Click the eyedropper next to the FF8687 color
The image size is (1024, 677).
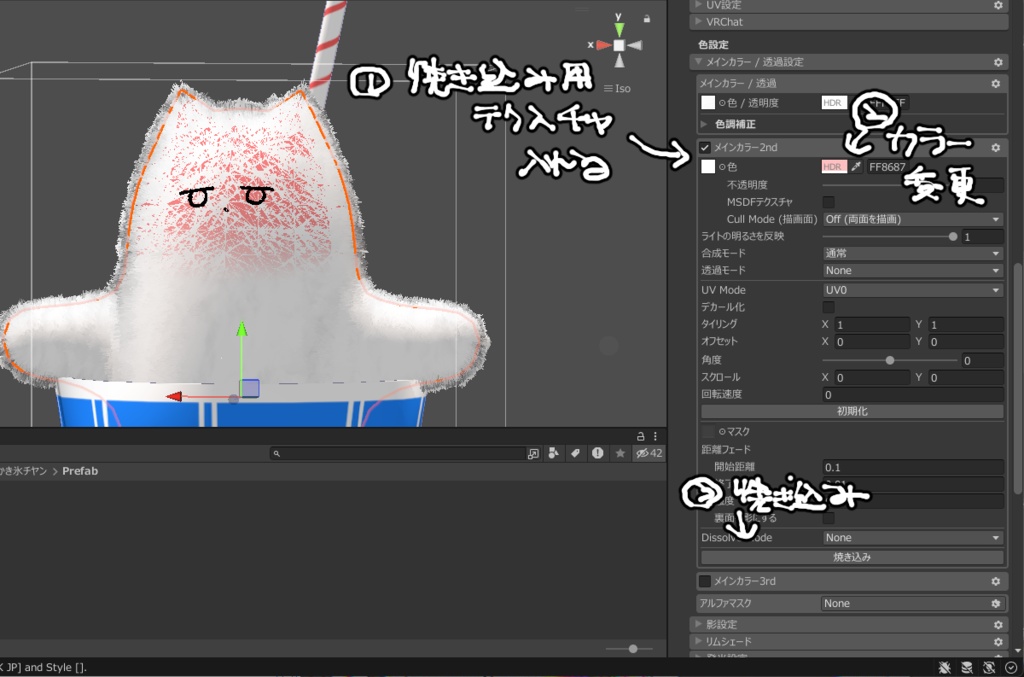855,166
